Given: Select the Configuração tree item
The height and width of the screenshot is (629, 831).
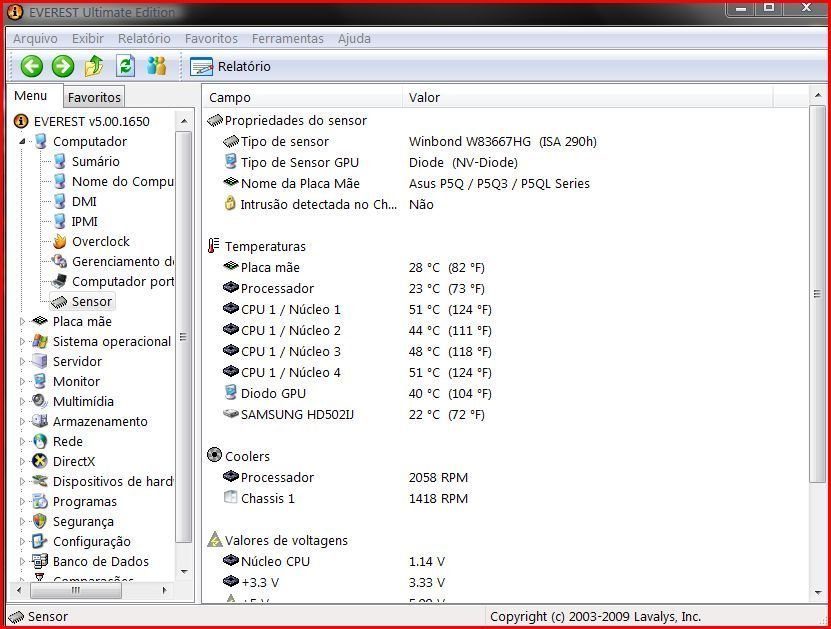Looking at the screenshot, I should pyautogui.click(x=92, y=542).
